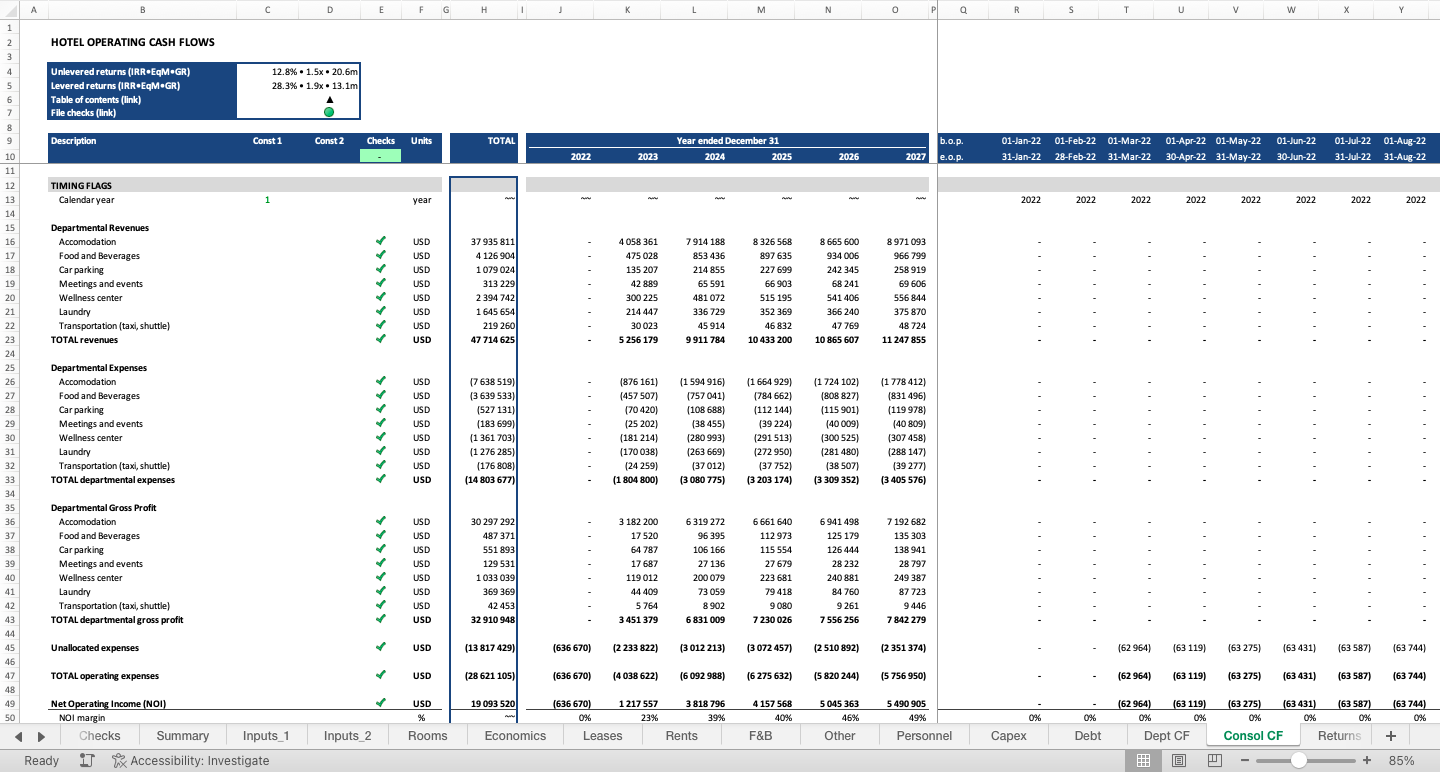Select the 'Year ended December 31' header
1440x772 pixels.
pyautogui.click(x=727, y=141)
